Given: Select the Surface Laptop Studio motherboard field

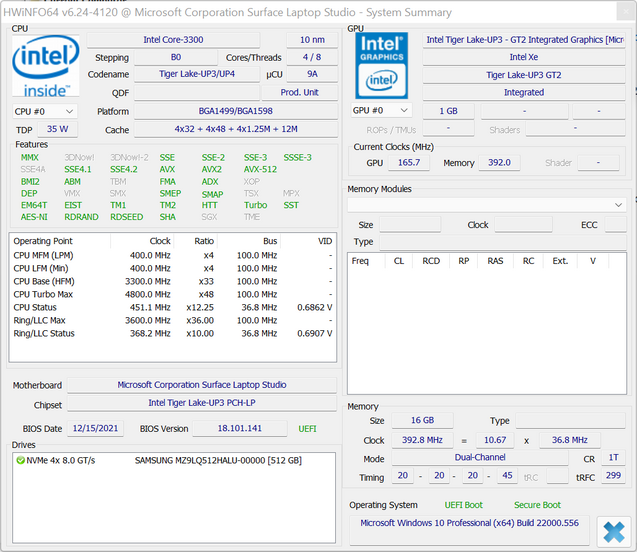Looking at the screenshot, I should (x=201, y=384).
